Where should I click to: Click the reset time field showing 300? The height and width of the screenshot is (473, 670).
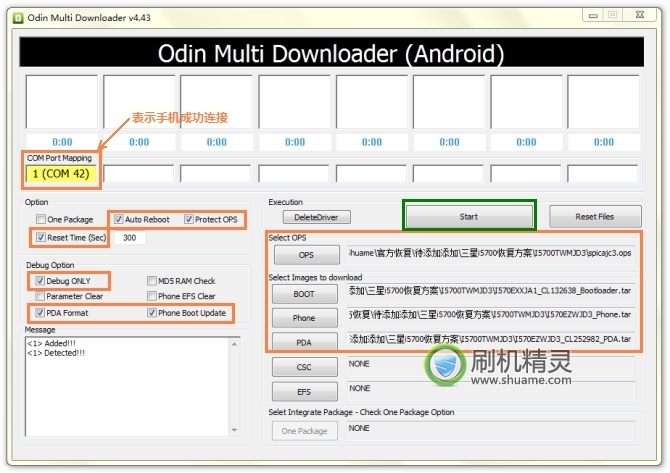(x=130, y=238)
